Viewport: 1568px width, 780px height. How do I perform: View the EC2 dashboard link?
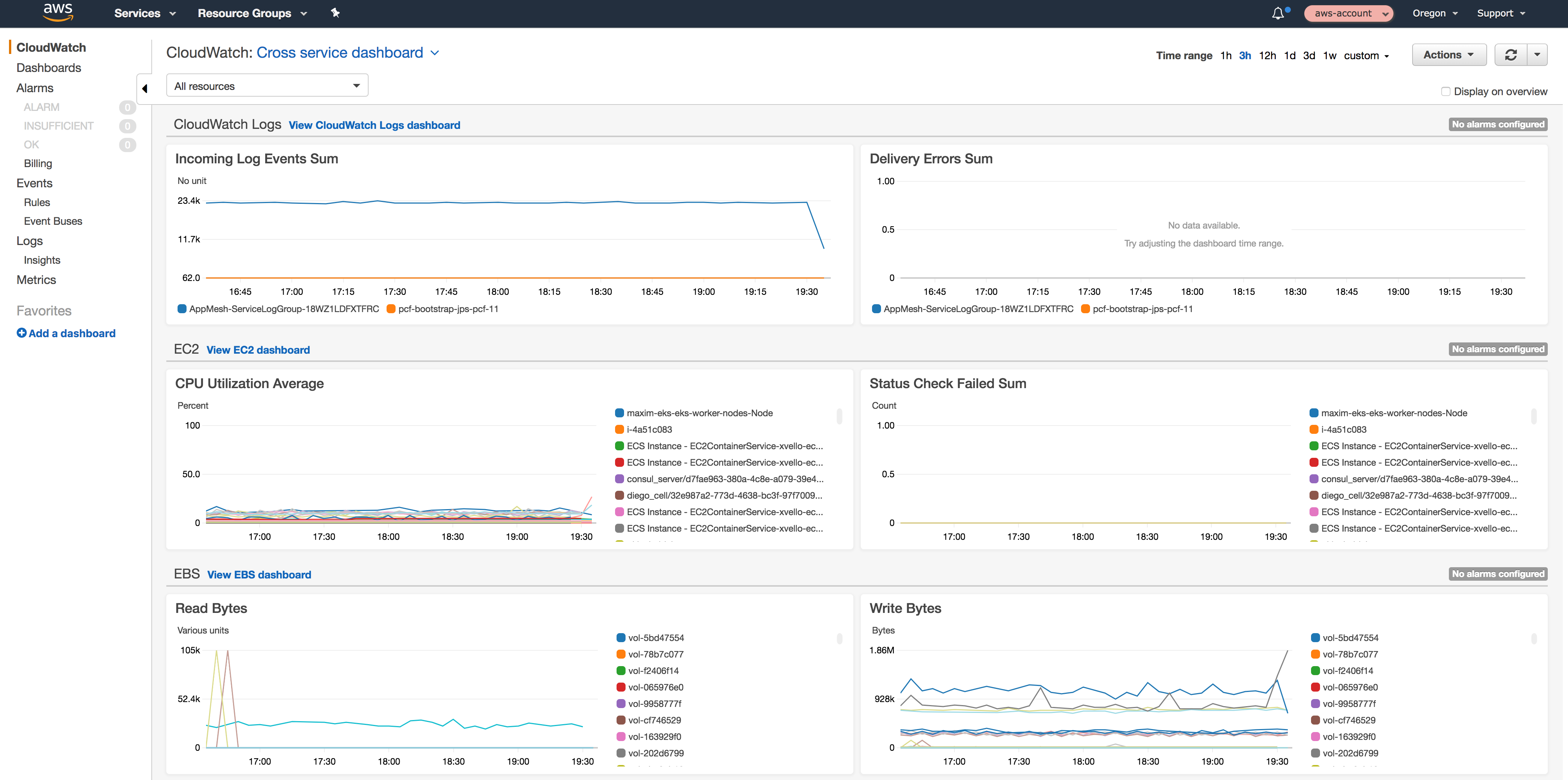[257, 350]
